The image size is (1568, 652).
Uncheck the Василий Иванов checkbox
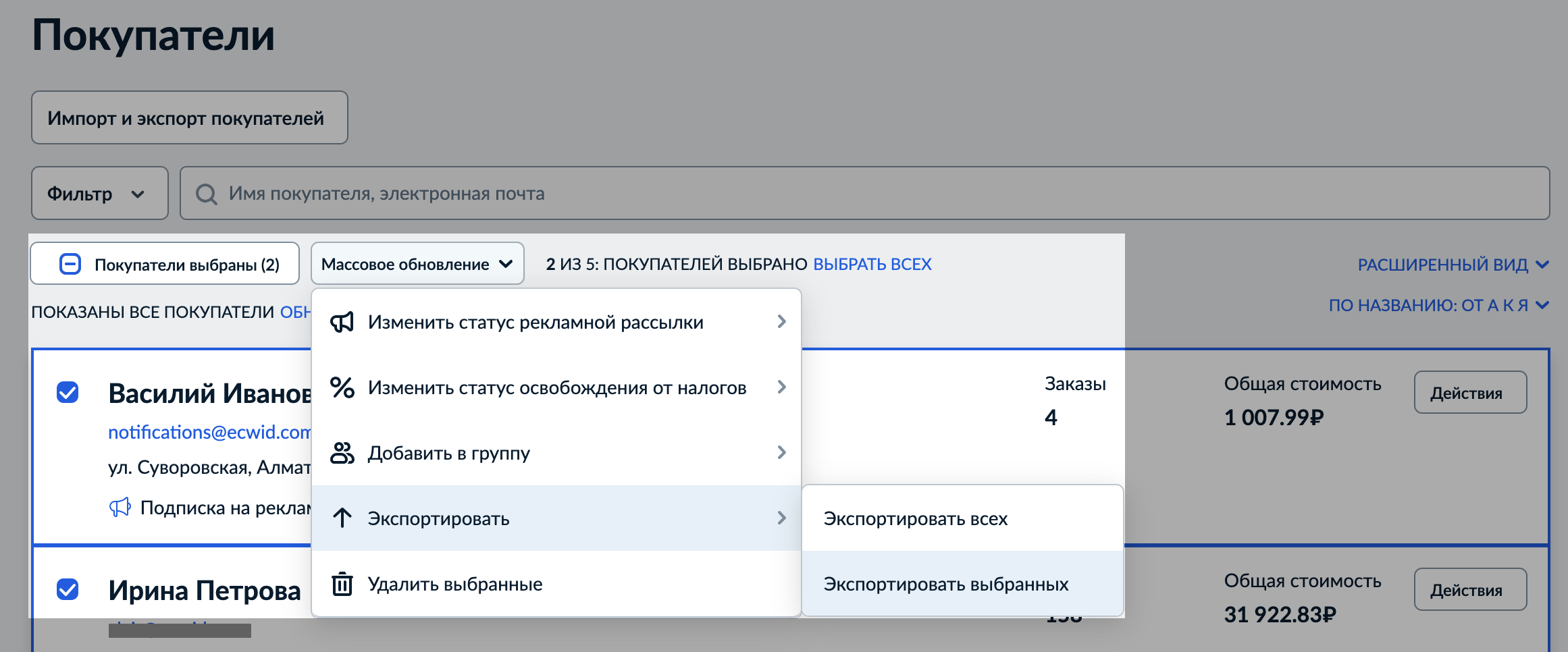pos(68,392)
